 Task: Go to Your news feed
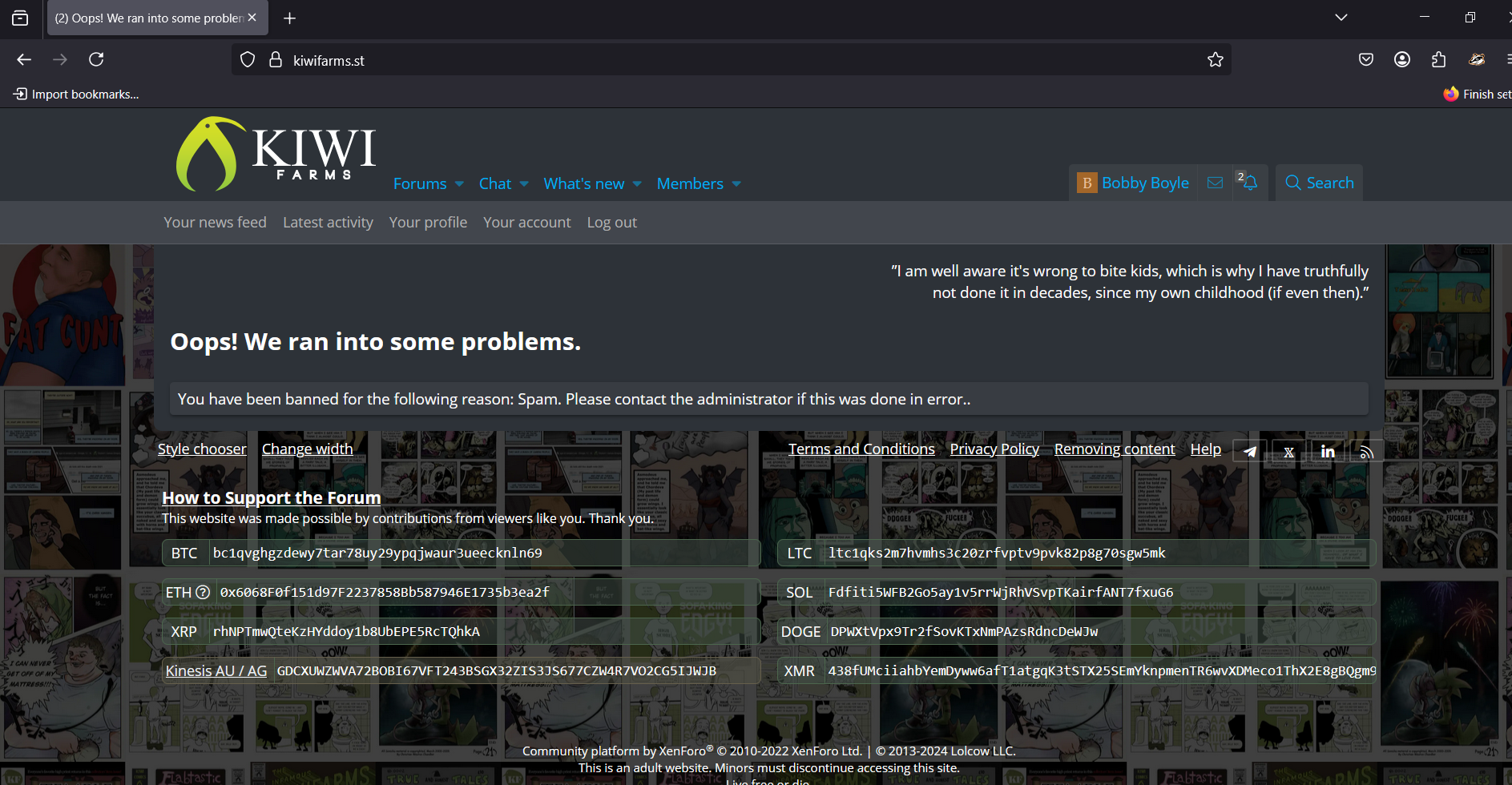215,223
